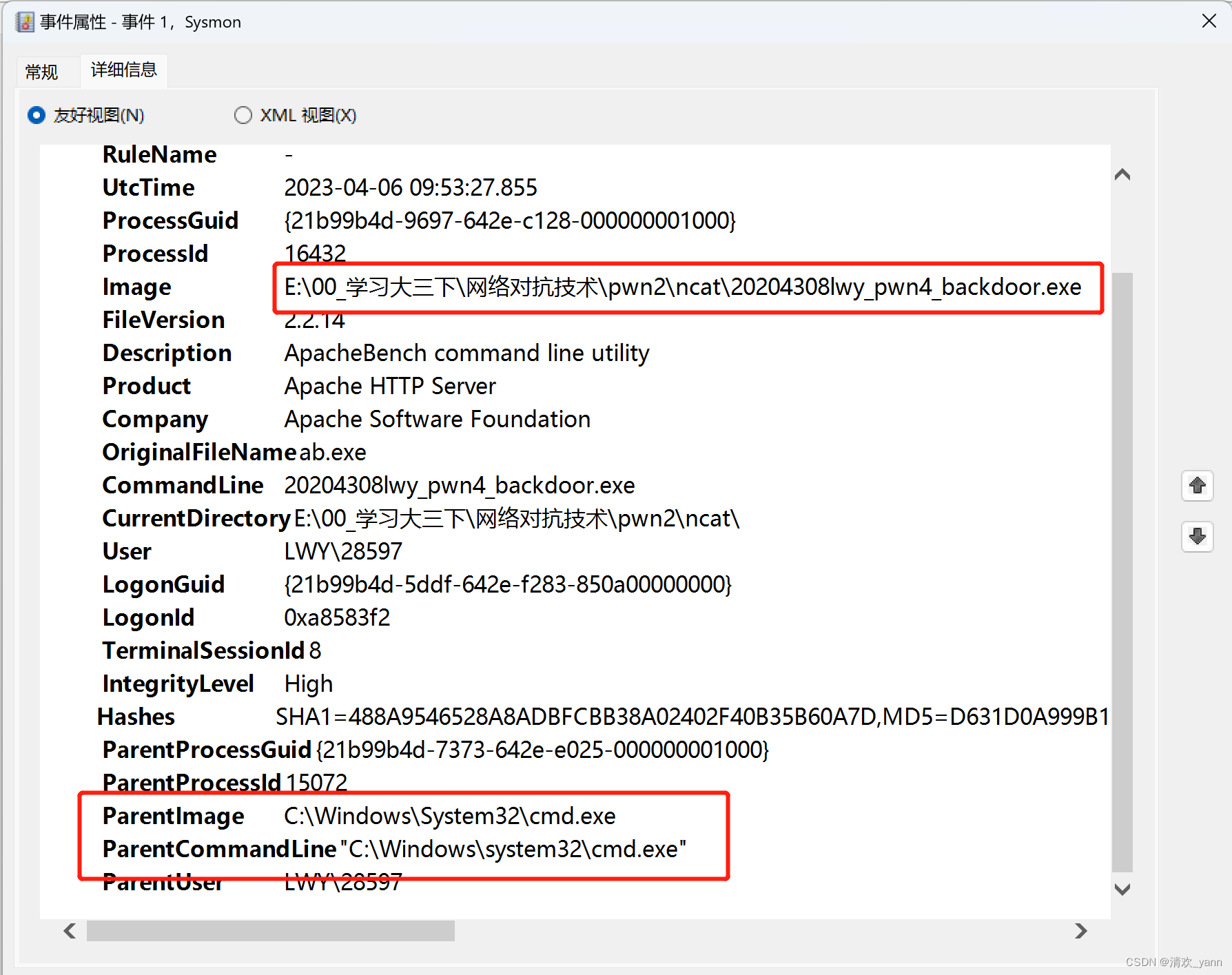Click the Product value Apache HTTP Server
Screen dimensions: 1232x975
pos(390,386)
